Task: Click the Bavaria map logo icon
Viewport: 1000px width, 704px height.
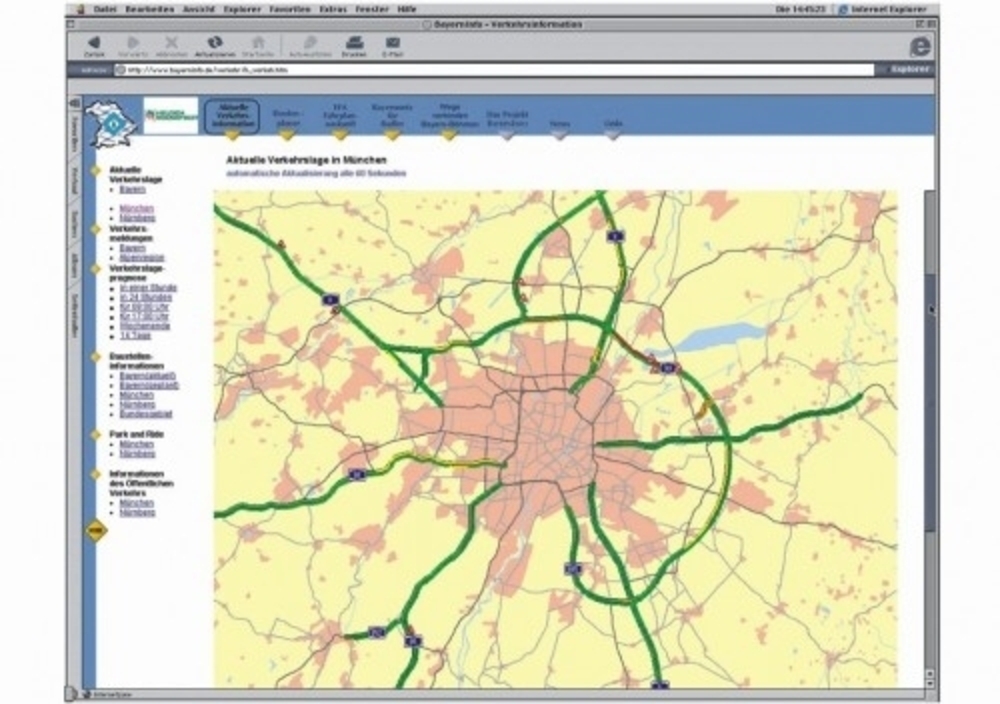Action: click(110, 123)
